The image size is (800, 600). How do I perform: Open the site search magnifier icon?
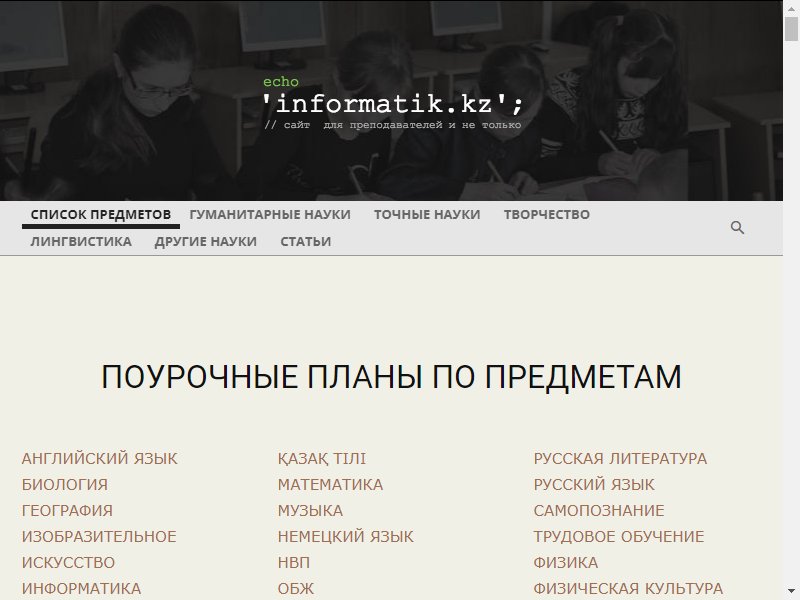(x=737, y=228)
